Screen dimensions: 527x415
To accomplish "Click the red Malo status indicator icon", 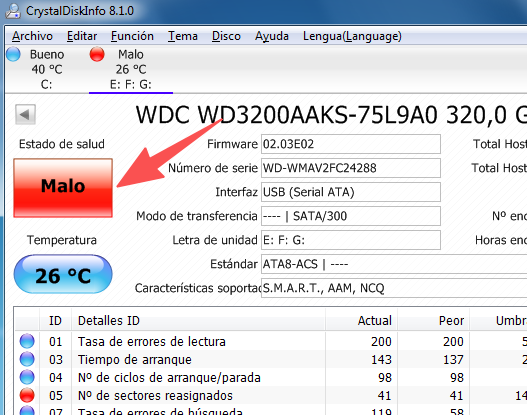I will 97,54.
